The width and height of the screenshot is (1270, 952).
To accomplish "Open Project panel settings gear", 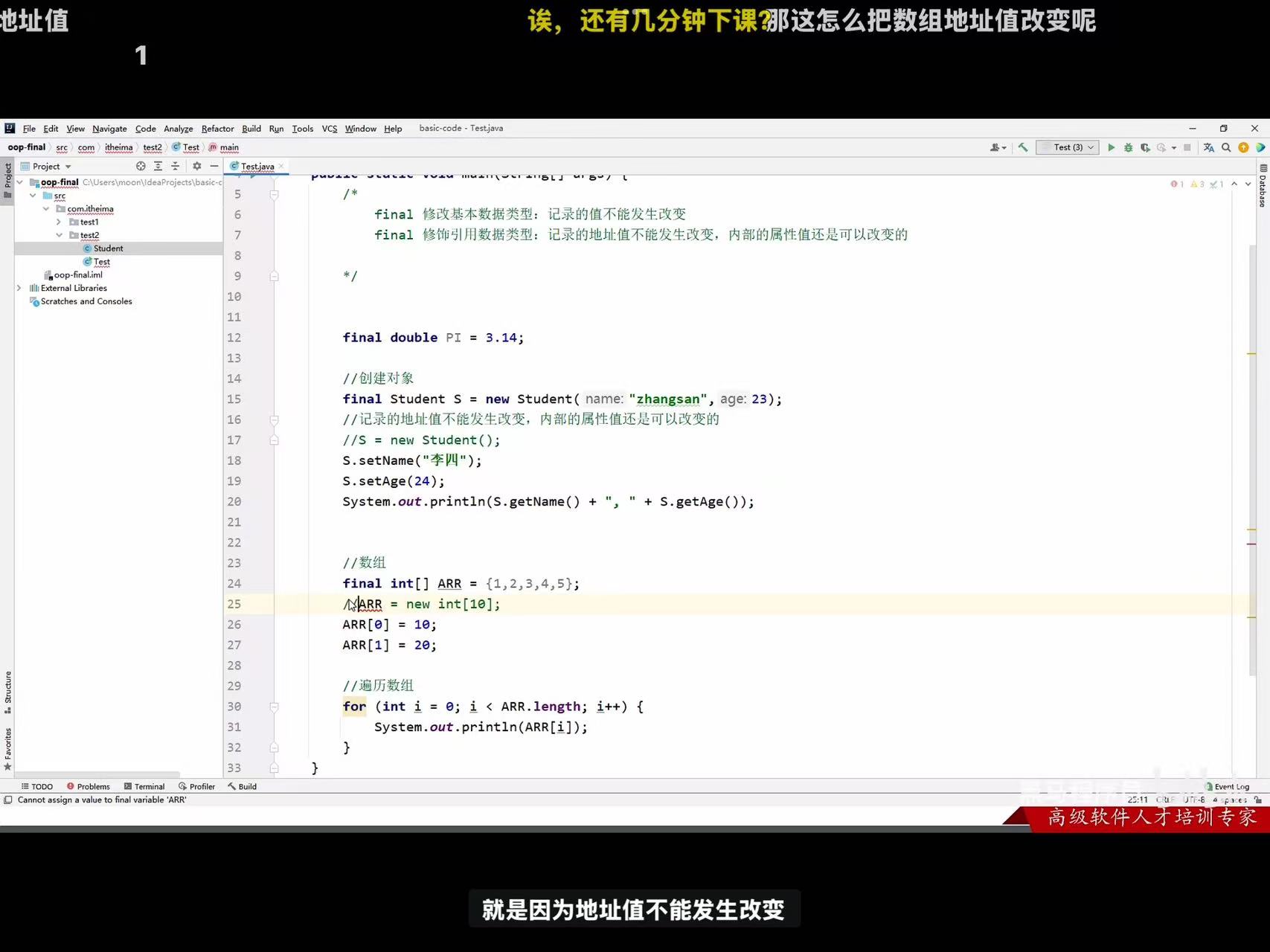I will 197,166.
